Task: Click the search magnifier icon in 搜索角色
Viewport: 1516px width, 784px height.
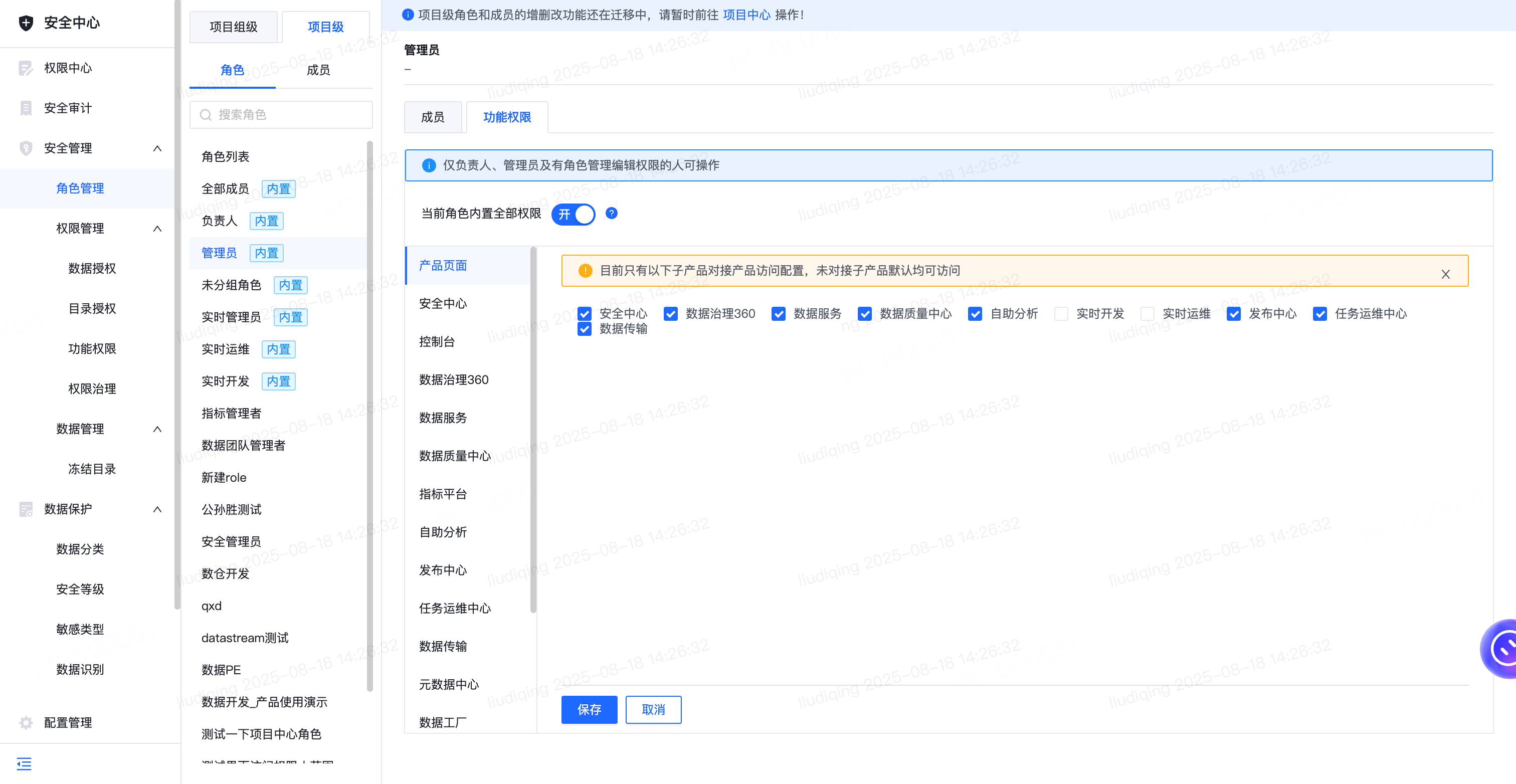Action: (x=206, y=115)
